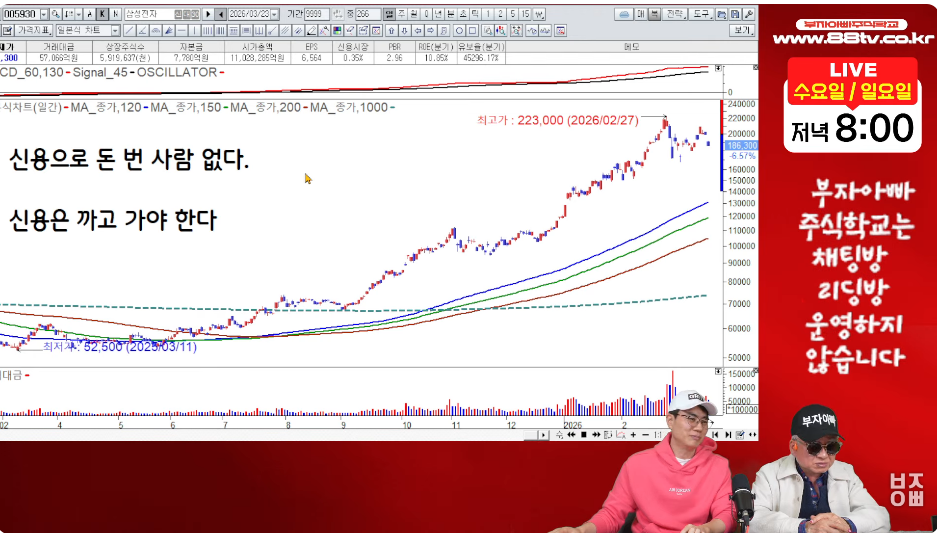Collapse the volume panel arrow button

pos(718,371)
